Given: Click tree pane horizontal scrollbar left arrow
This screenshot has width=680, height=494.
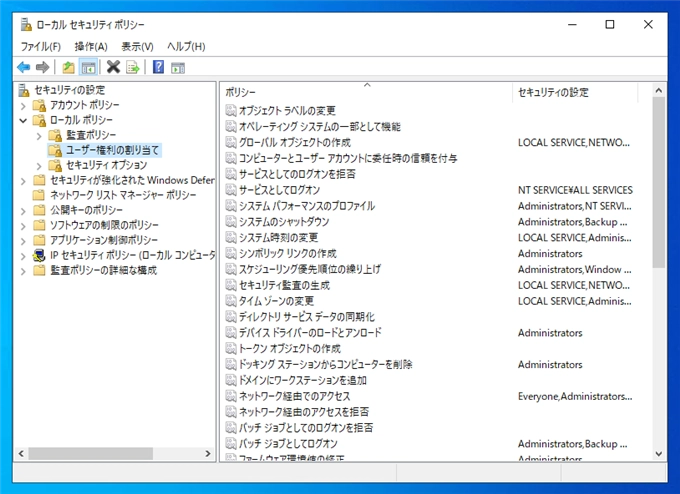Looking at the screenshot, I should point(21,454).
